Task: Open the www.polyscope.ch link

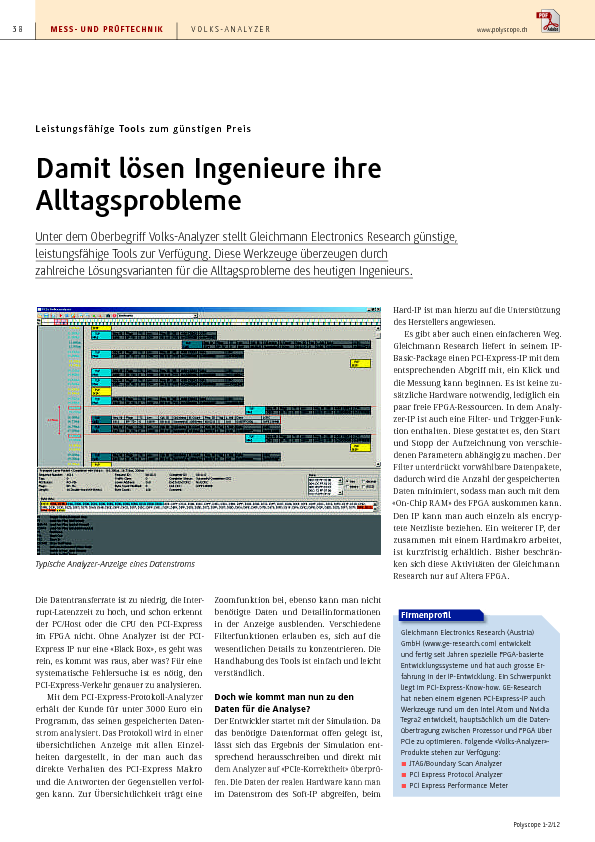Action: coord(502,30)
